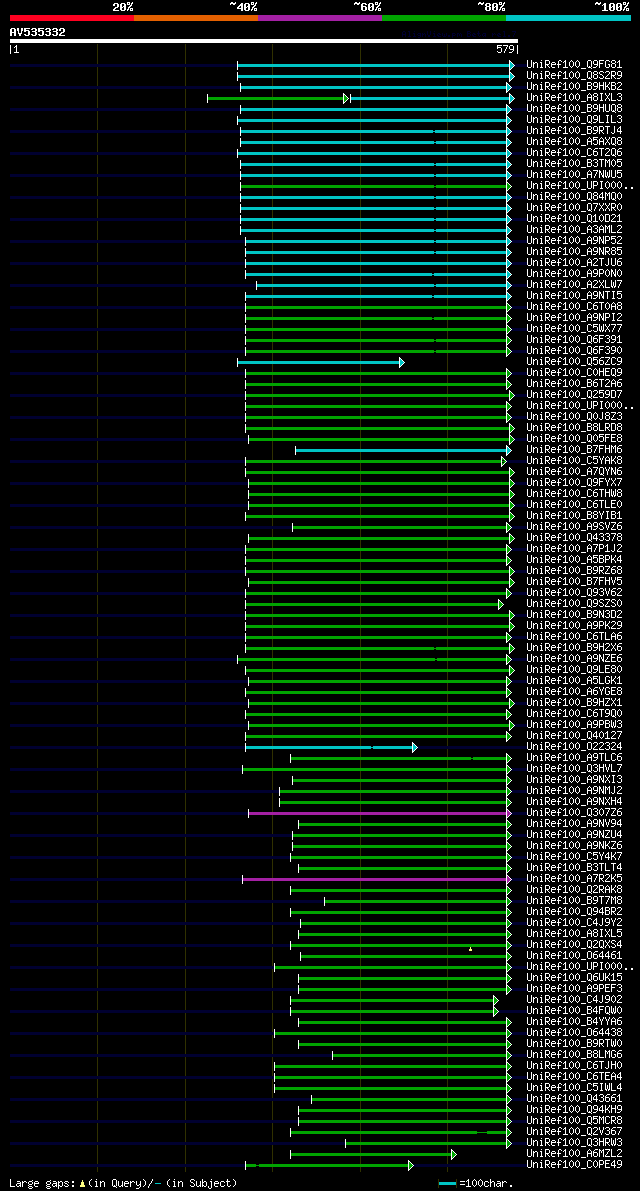Click the green ~80% identity legend segment
The width and height of the screenshot is (640, 1191).
444,17
